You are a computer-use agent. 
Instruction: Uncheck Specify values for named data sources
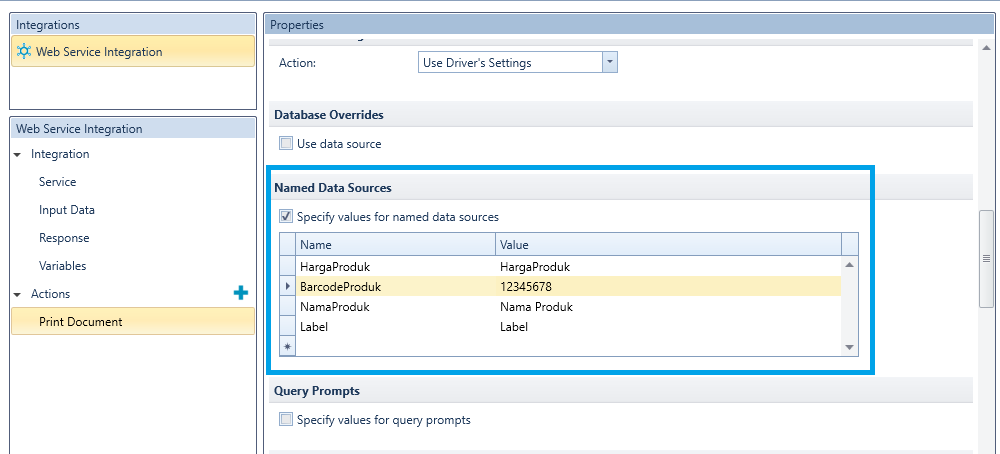286,217
